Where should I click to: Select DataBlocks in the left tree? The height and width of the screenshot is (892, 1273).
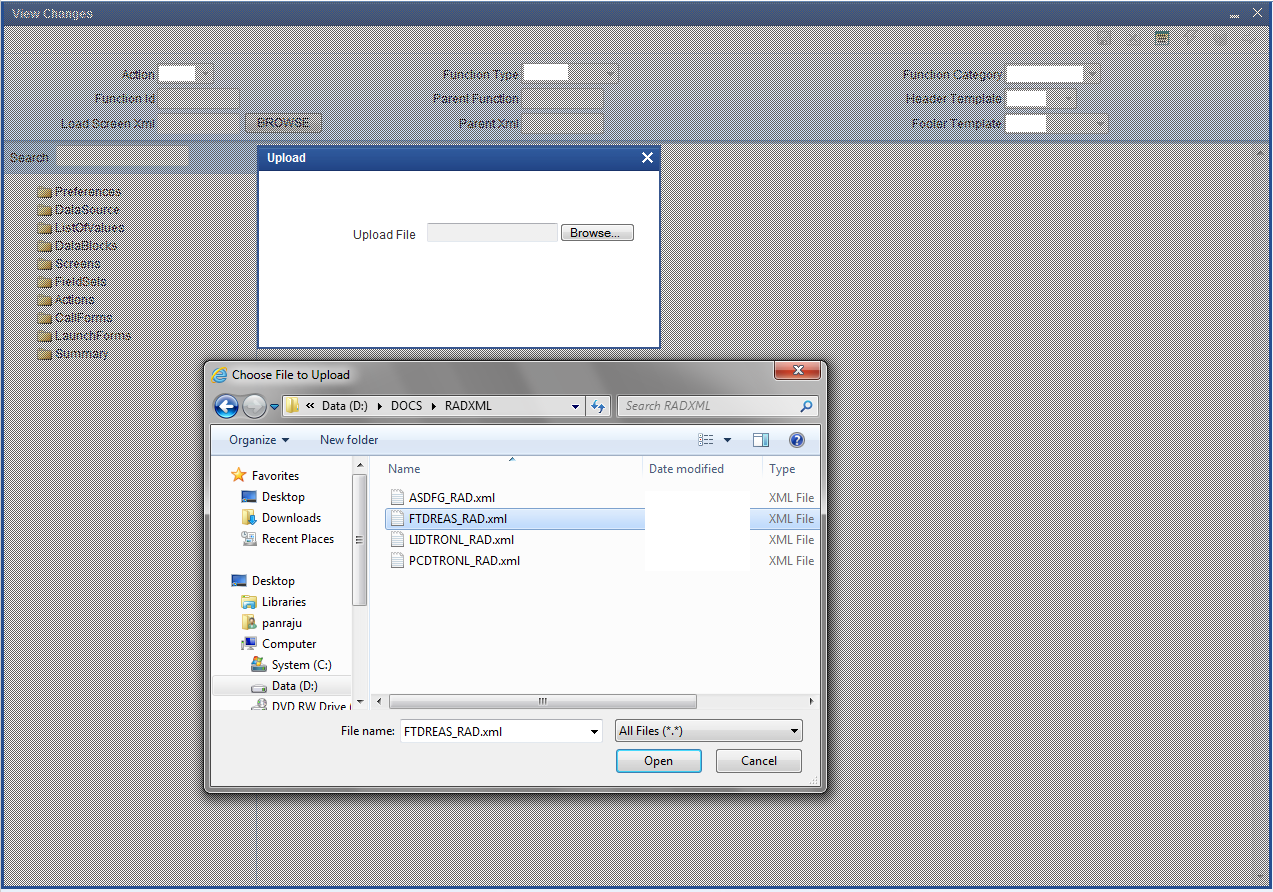tap(77, 245)
